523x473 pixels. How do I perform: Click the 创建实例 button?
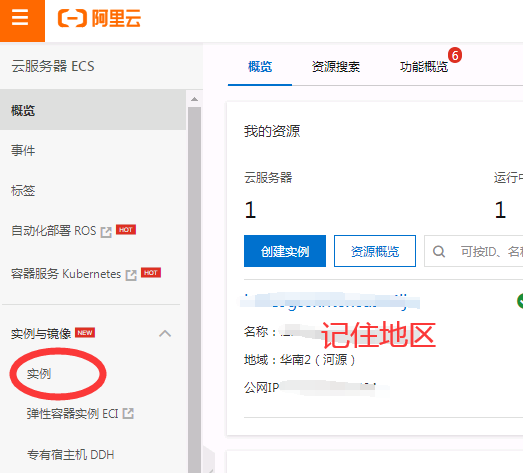click(x=285, y=251)
